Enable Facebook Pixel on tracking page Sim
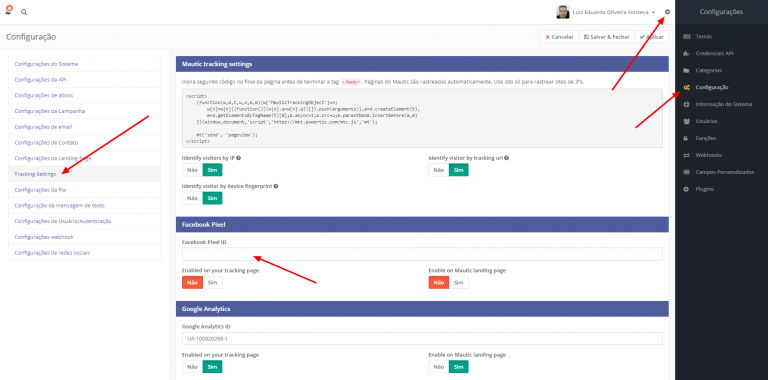The image size is (768, 380). click(212, 283)
